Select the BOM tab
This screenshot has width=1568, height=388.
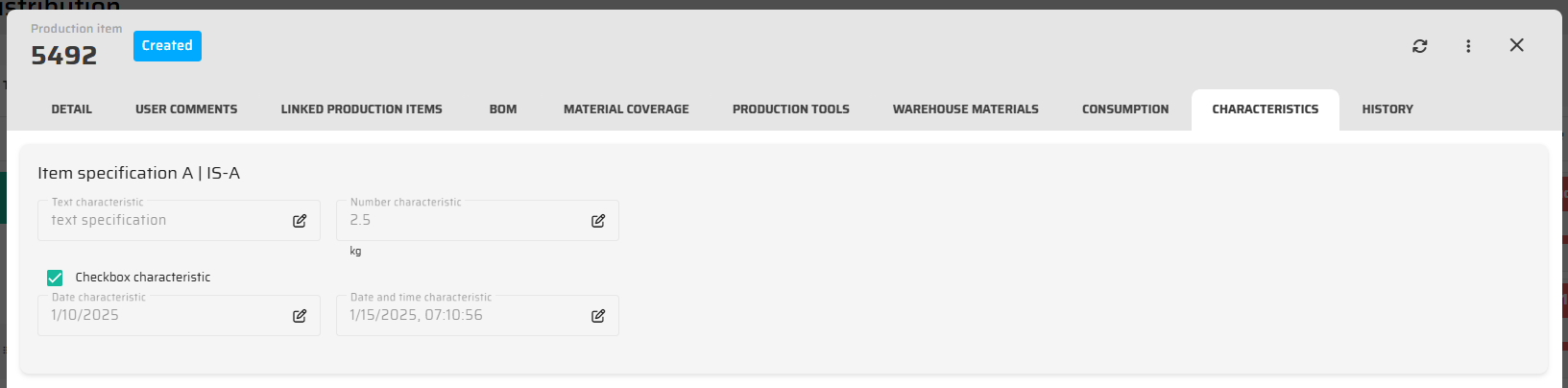(503, 109)
